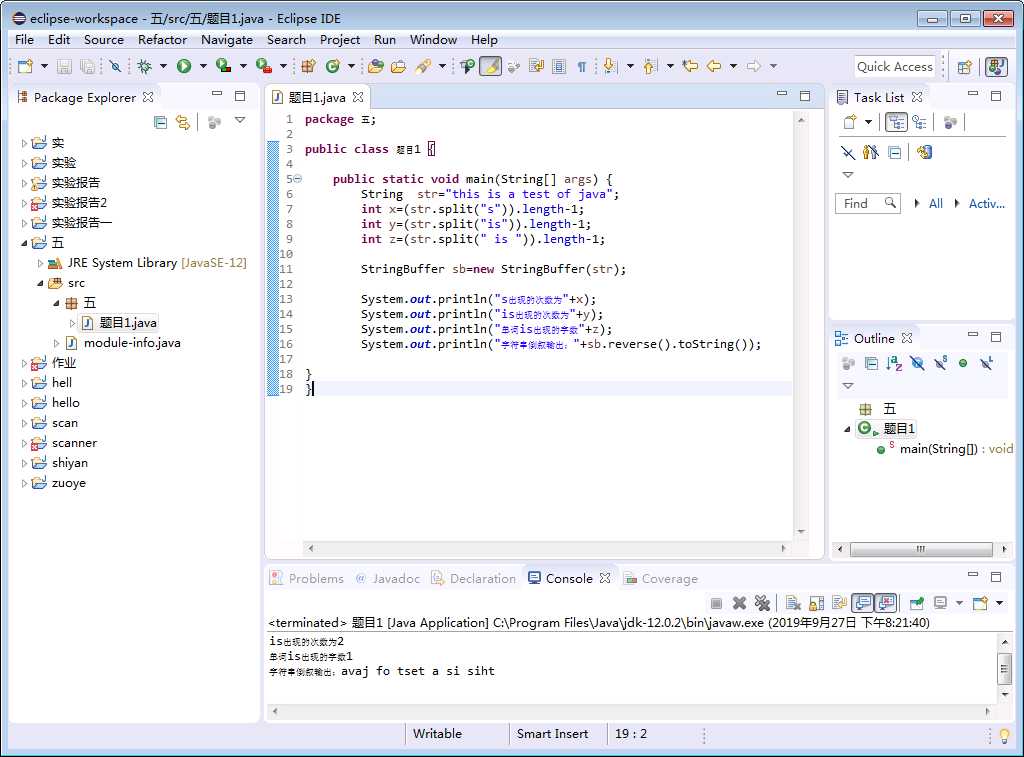Click the Previous Annotation arrow icon
Image resolution: width=1024 pixels, height=757 pixels.
pyautogui.click(x=650, y=66)
